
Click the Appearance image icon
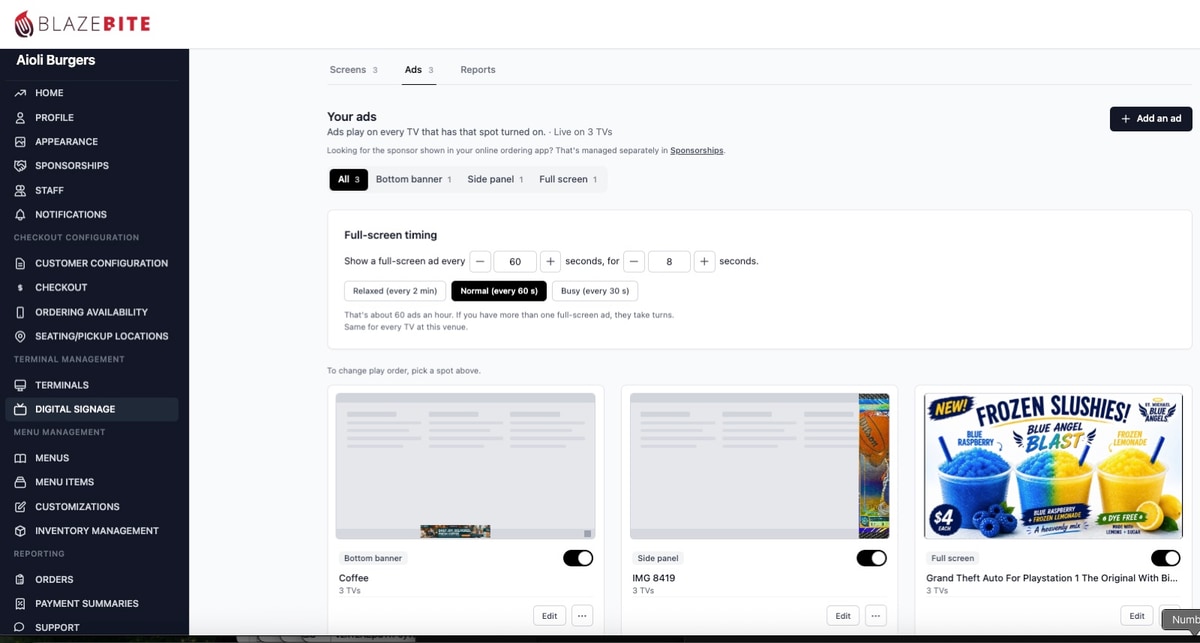(x=20, y=142)
